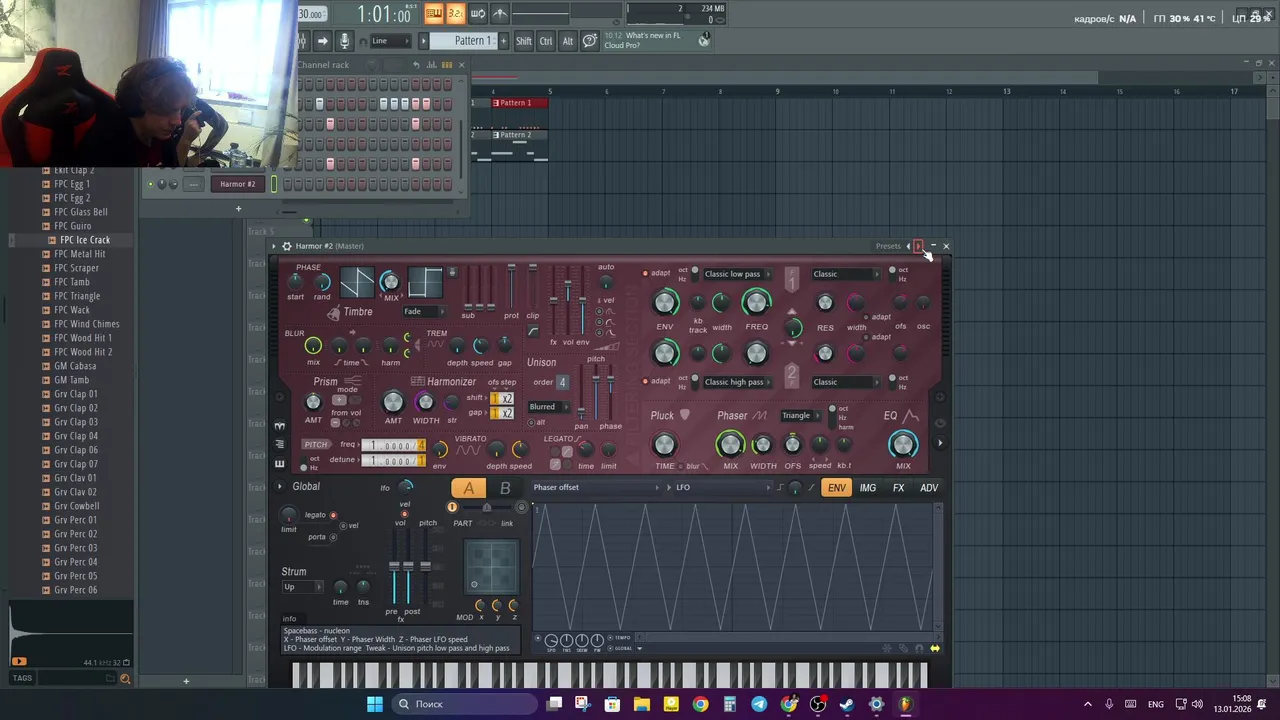Image resolution: width=1280 pixels, height=720 pixels.
Task: Open File Explorer from the taskbar
Action: click(x=642, y=704)
